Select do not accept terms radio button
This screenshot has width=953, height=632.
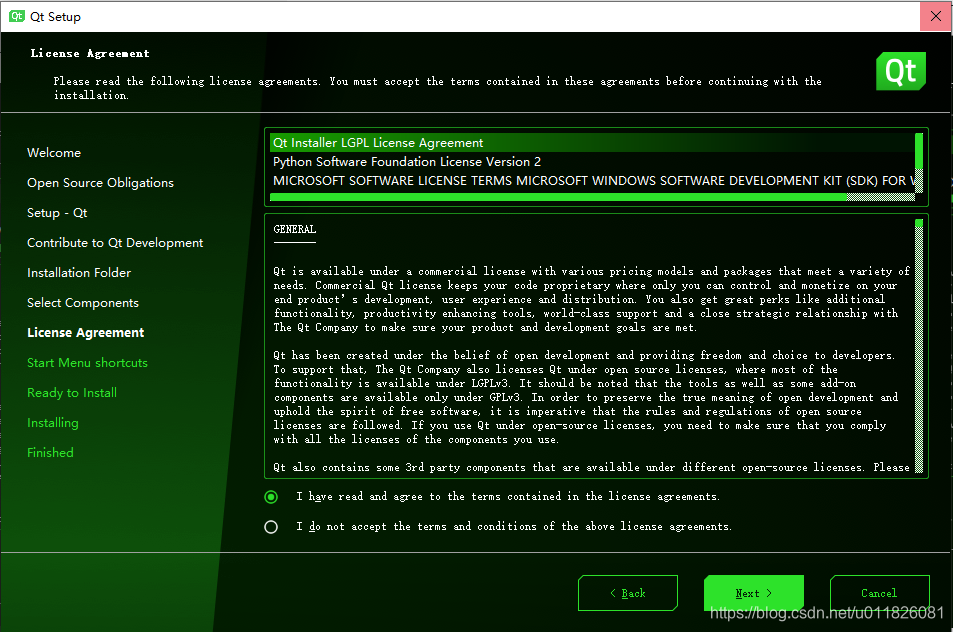tap(271, 527)
